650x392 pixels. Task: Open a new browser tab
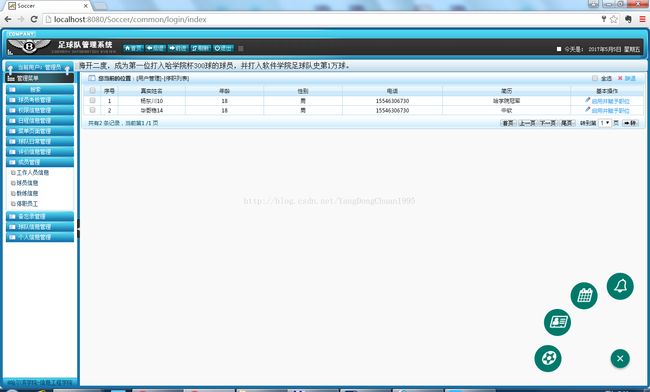[101, 6]
